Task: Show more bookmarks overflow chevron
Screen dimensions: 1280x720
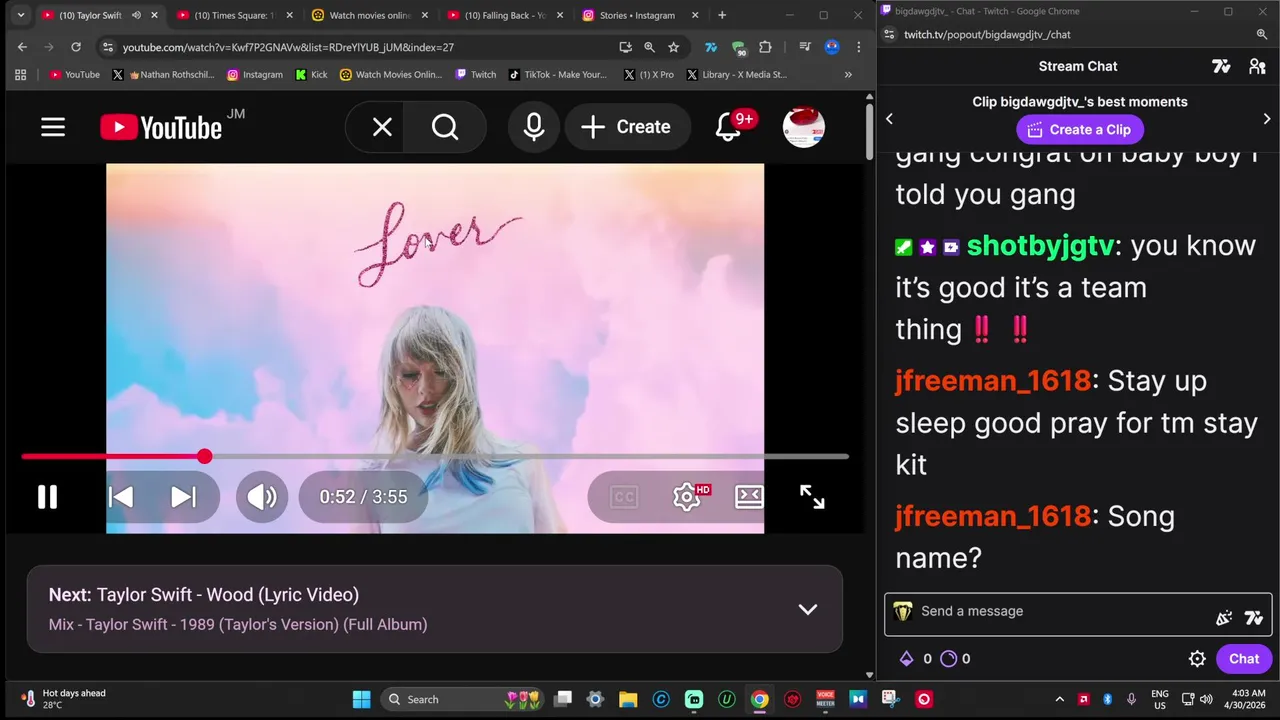Action: [x=848, y=75]
